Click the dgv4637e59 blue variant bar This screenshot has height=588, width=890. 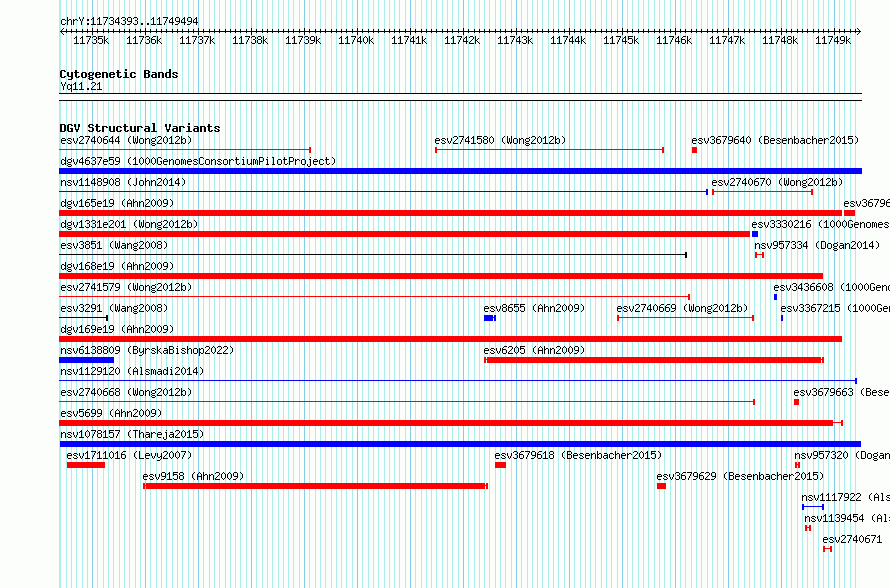pyautogui.click(x=460, y=171)
